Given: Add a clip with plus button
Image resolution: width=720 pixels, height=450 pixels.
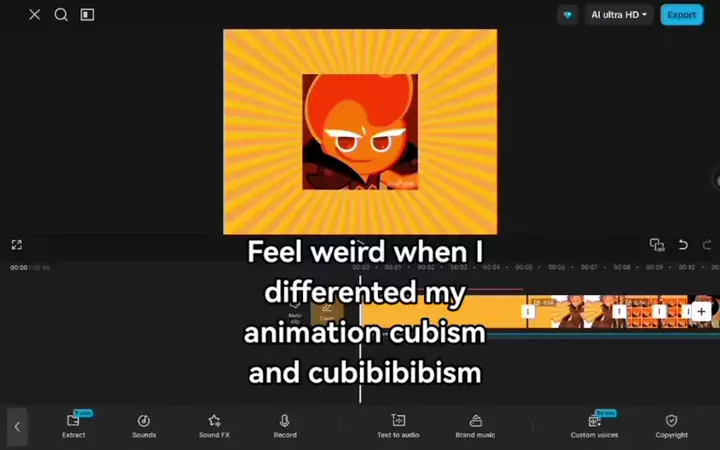Looking at the screenshot, I should [701, 312].
